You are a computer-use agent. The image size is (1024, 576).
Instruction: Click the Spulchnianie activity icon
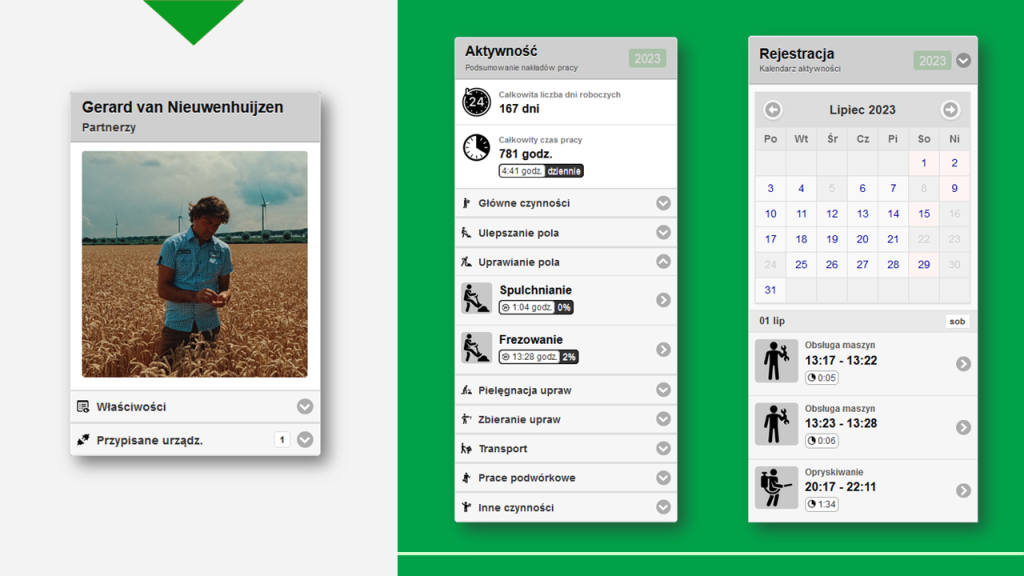[x=476, y=299]
